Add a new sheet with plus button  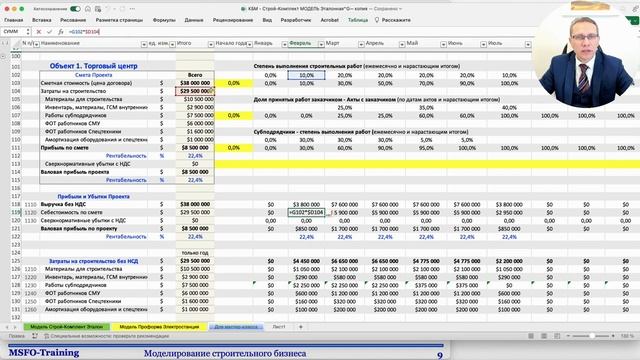[301, 327]
